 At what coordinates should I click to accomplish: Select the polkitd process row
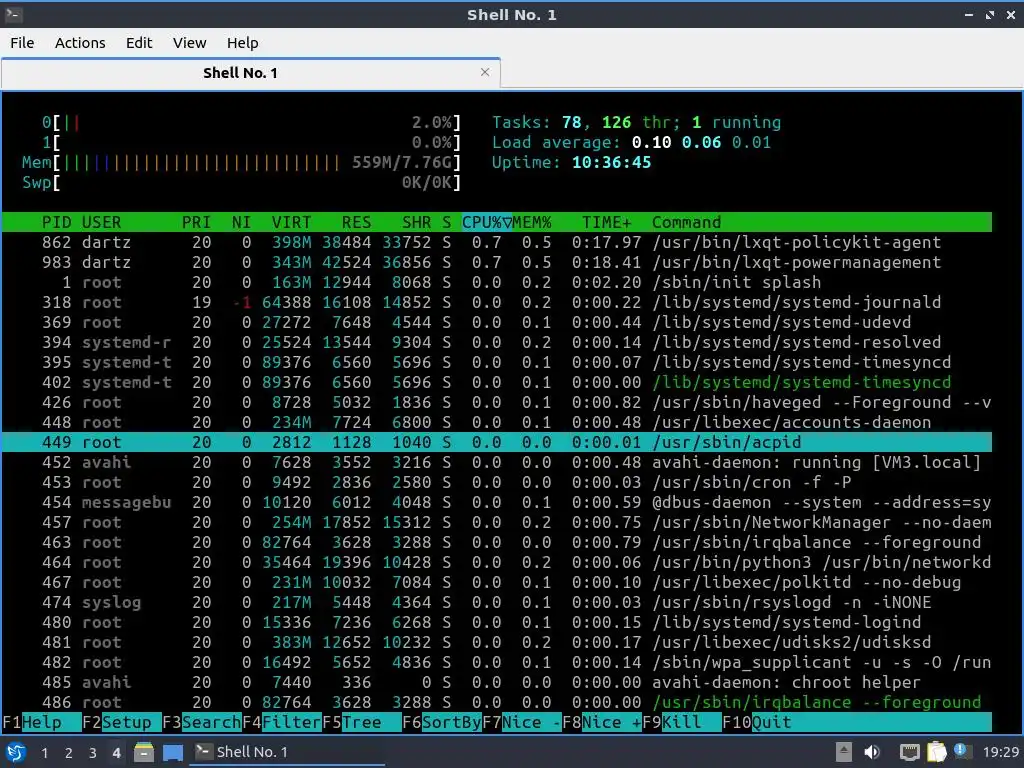496,583
